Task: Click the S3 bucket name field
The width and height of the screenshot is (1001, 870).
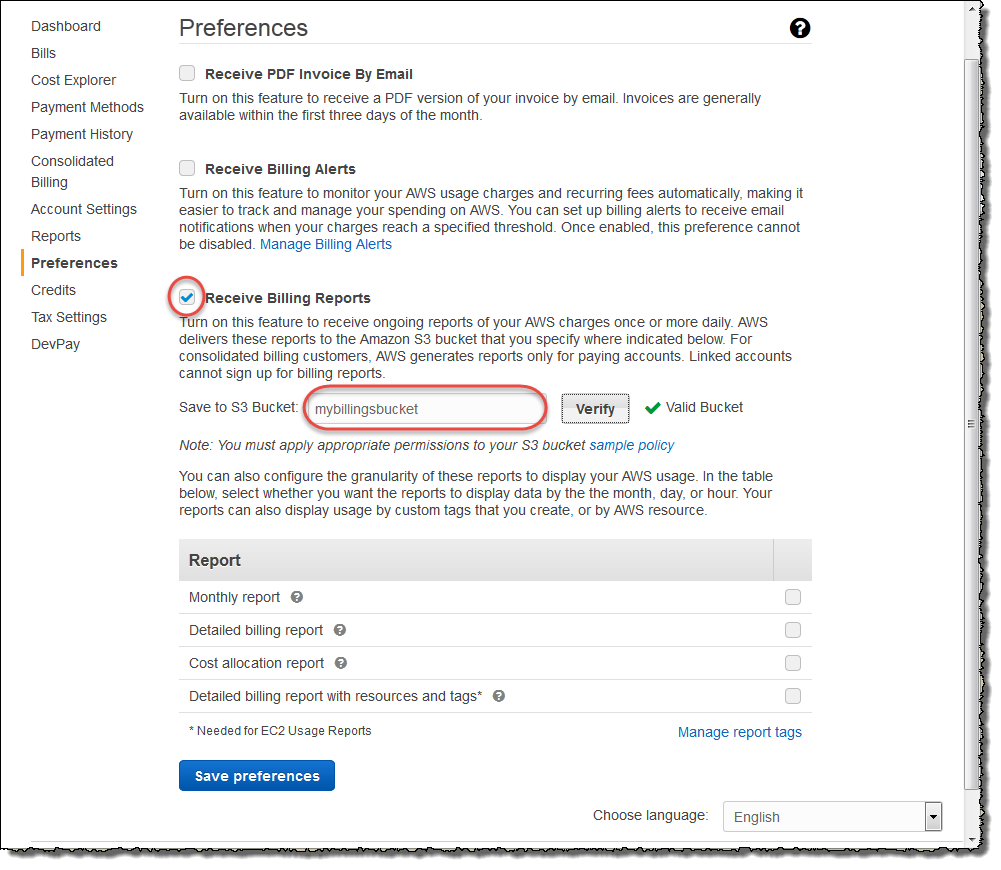Action: [x=425, y=408]
